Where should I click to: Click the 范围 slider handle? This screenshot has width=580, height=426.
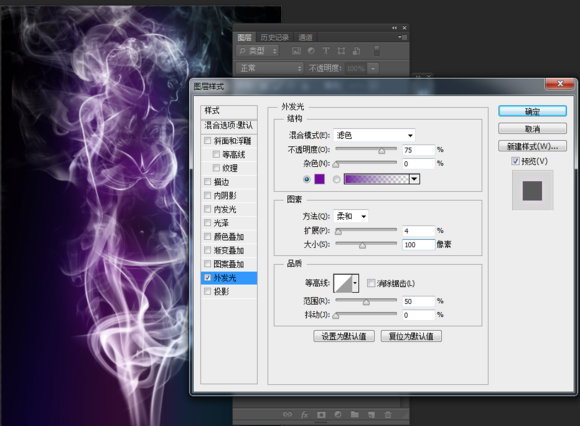pos(366,302)
